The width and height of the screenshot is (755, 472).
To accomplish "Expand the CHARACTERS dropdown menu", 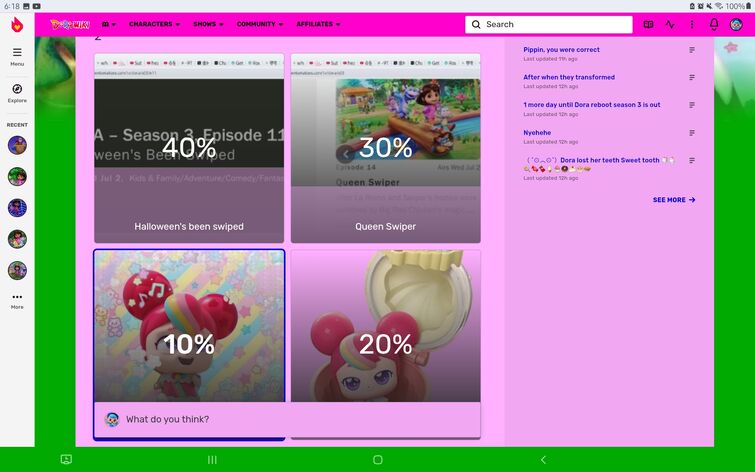I will coord(154,24).
